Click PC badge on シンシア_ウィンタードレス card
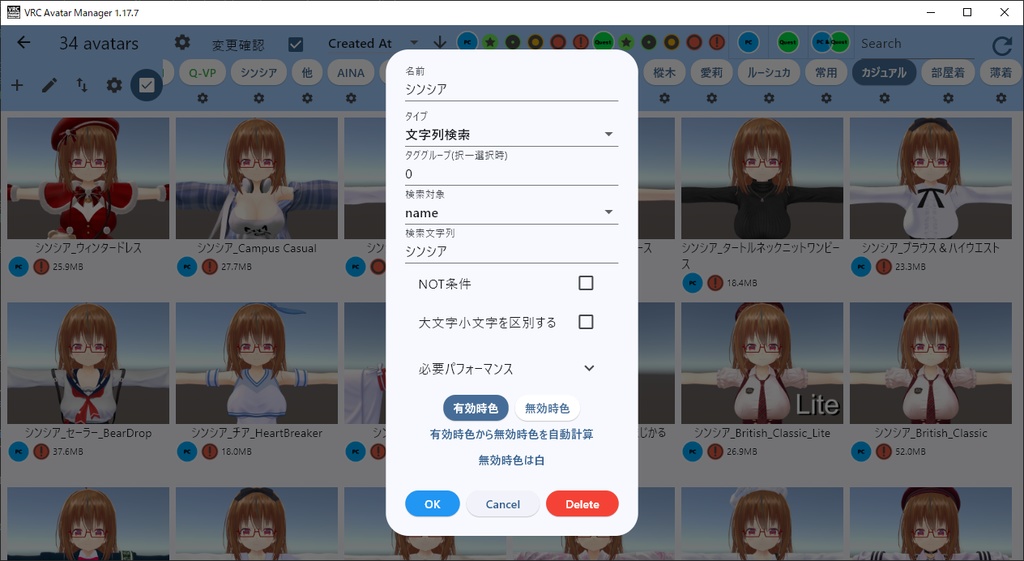 click(x=18, y=266)
